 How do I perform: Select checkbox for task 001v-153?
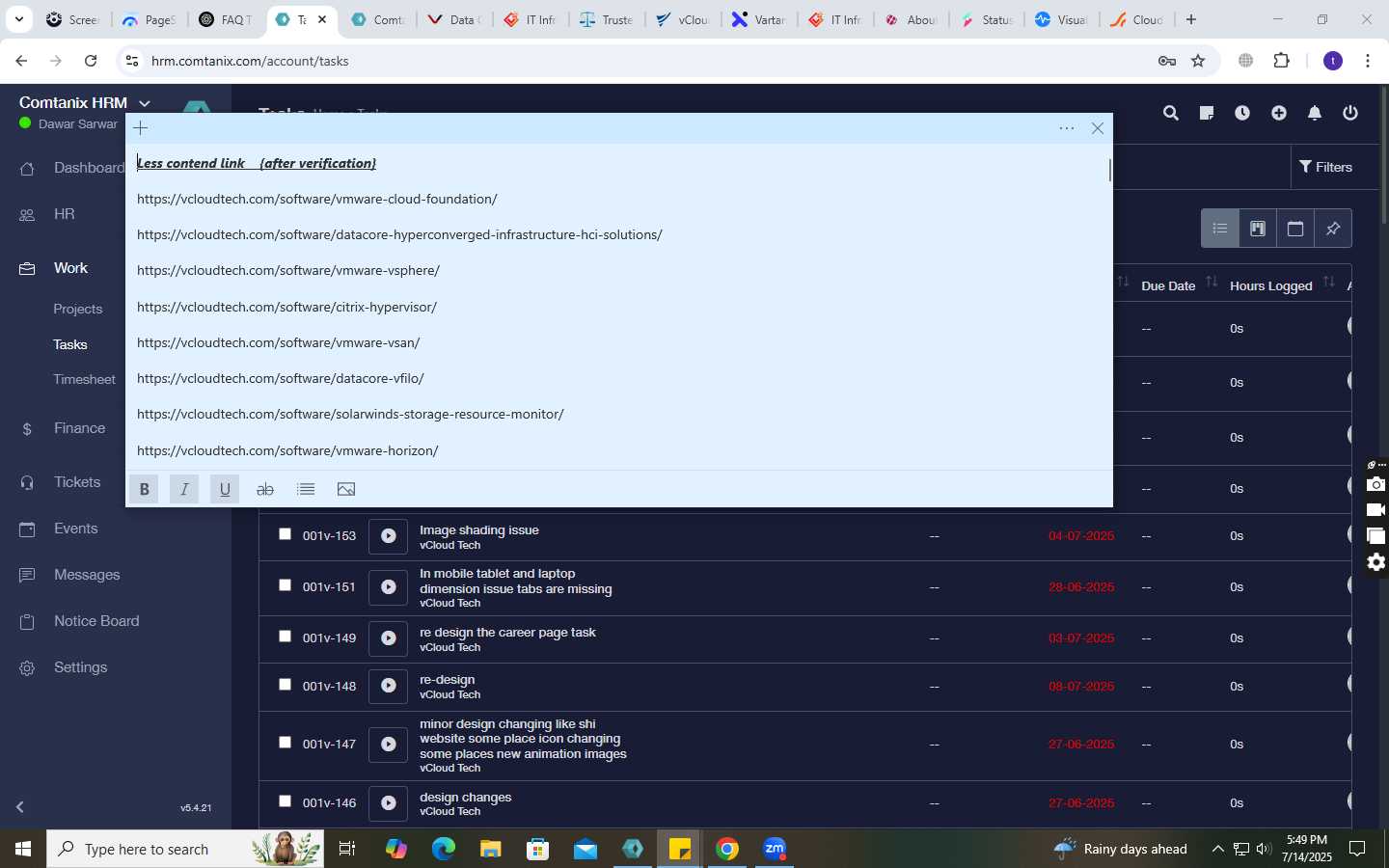(285, 534)
